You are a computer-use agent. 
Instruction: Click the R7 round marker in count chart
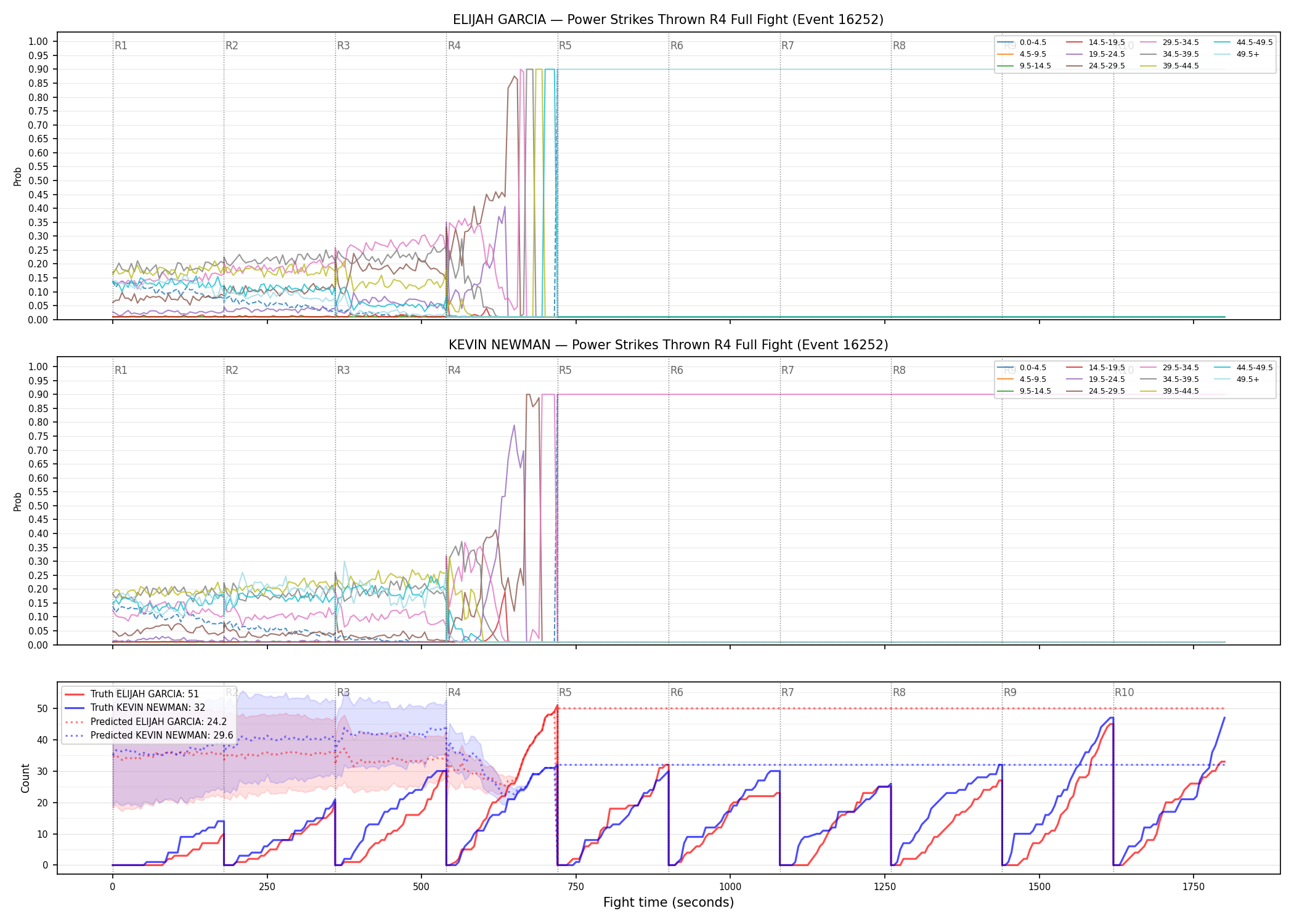787,692
